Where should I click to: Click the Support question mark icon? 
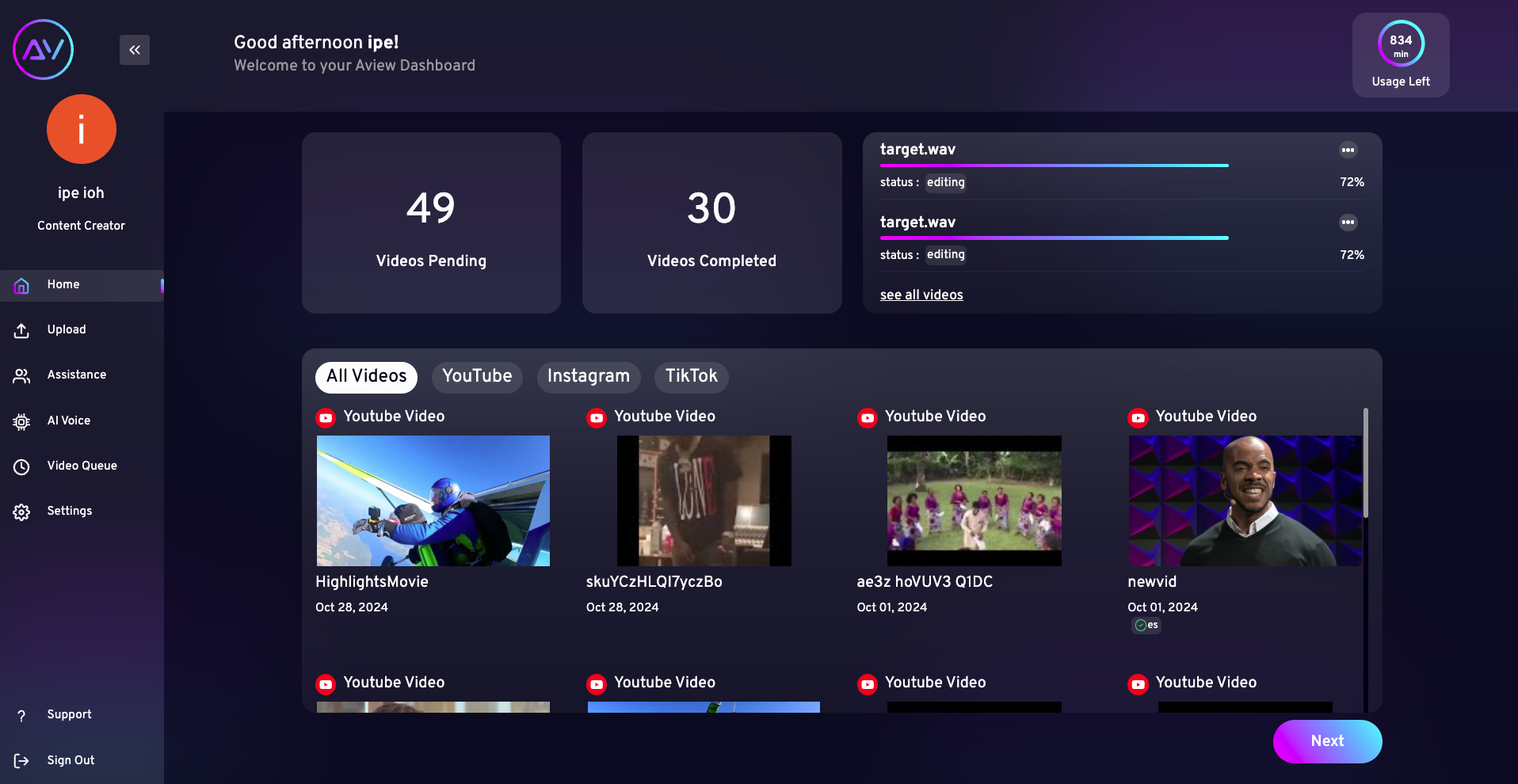coord(21,715)
